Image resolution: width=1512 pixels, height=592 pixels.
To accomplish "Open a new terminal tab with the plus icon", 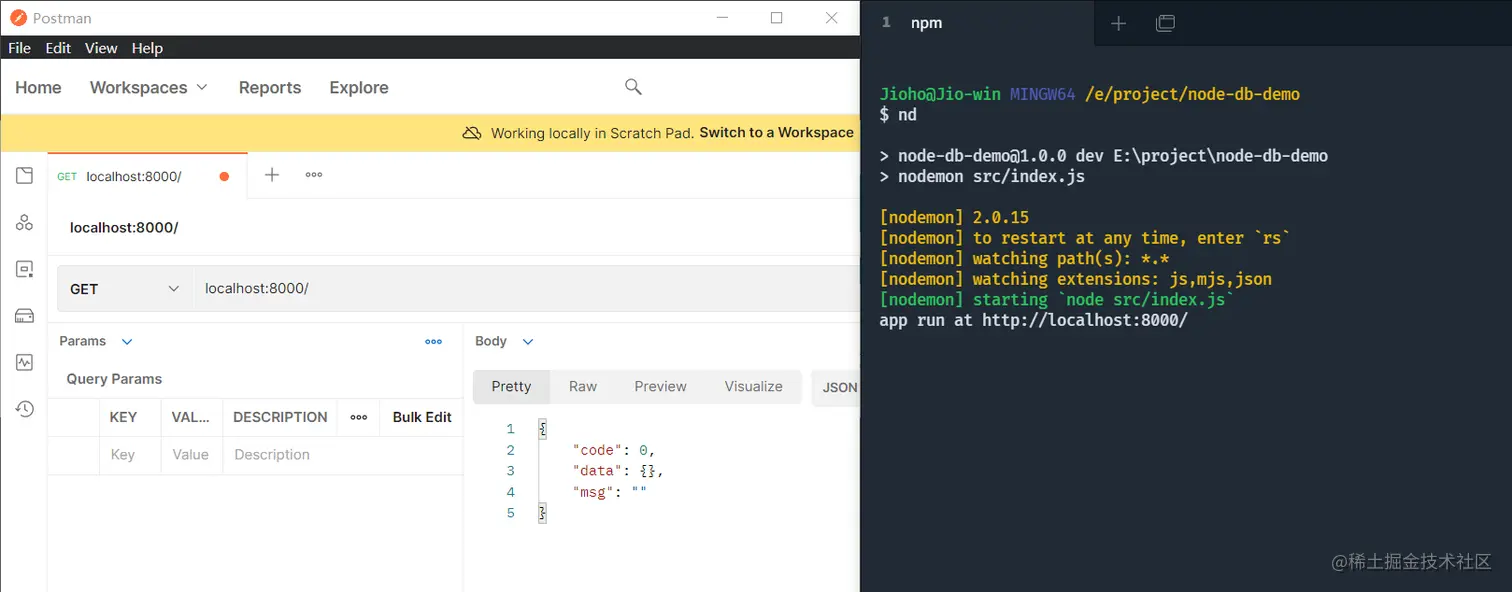I will tap(1118, 22).
